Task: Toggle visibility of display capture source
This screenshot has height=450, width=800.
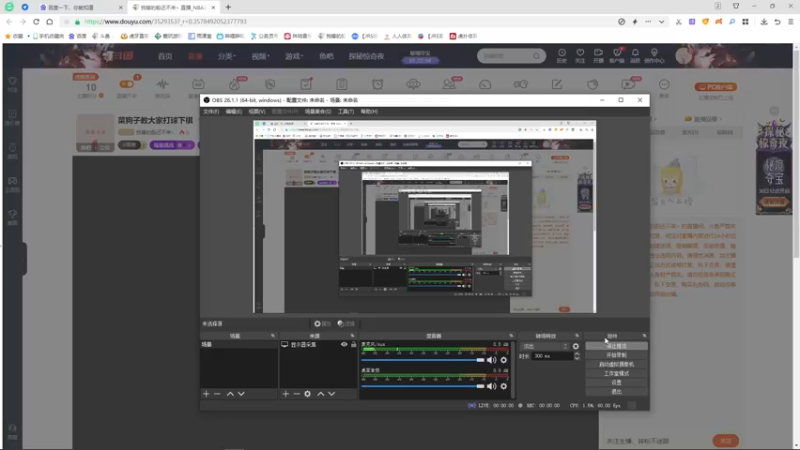Action: pos(344,344)
